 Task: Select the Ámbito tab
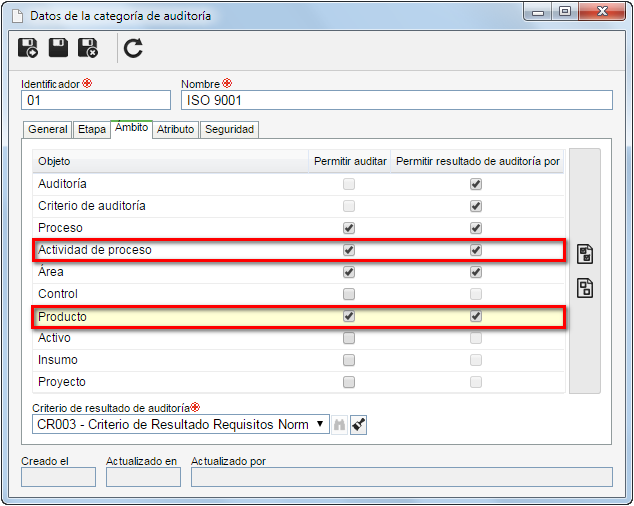click(131, 128)
